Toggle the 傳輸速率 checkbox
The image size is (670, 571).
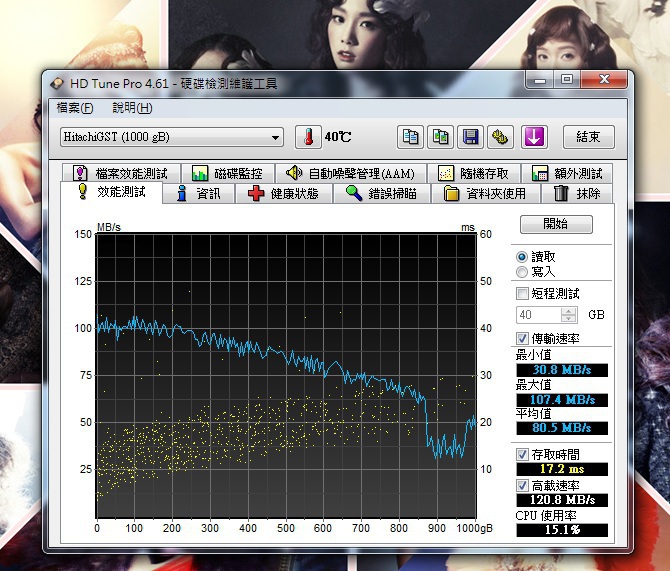pyautogui.click(x=522, y=338)
